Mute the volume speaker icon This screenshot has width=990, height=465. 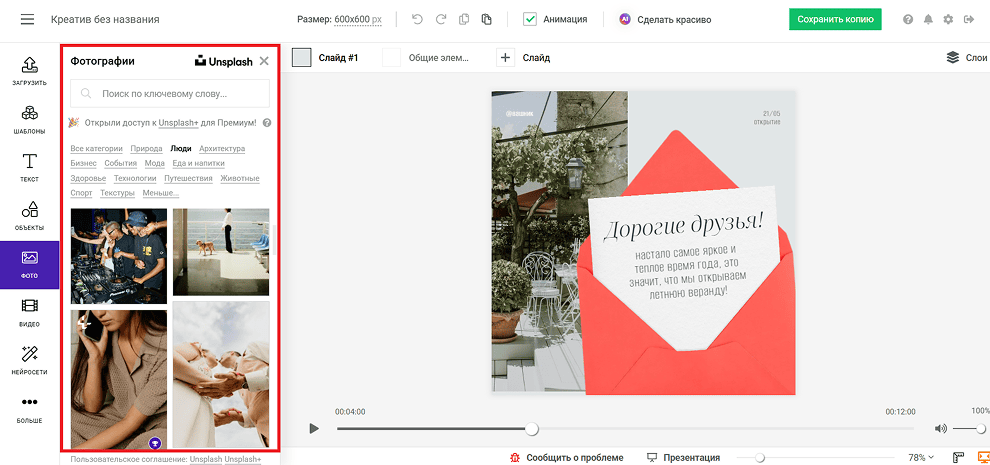941,429
